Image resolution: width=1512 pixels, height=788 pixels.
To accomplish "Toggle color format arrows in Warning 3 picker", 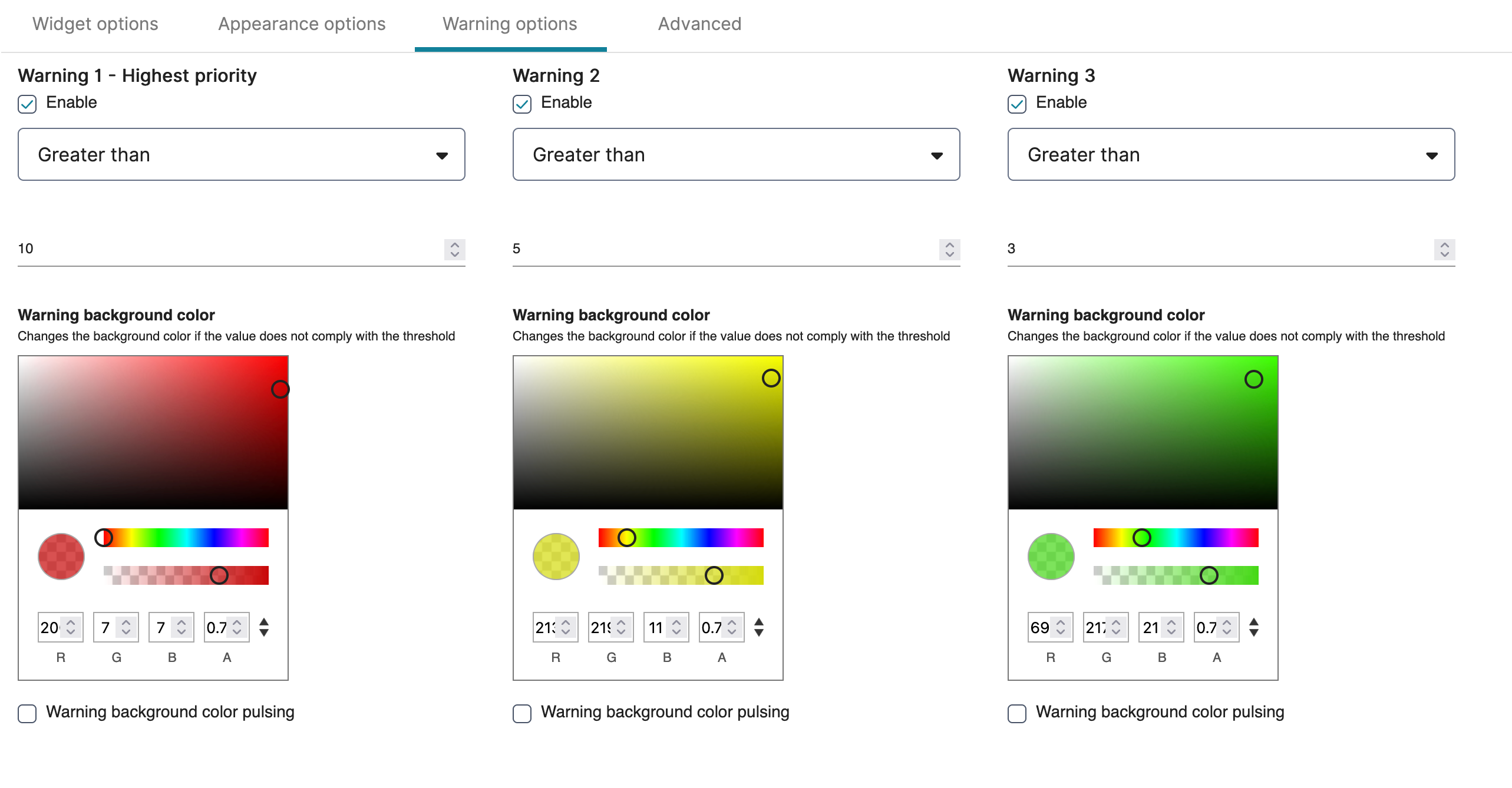I will (1254, 627).
